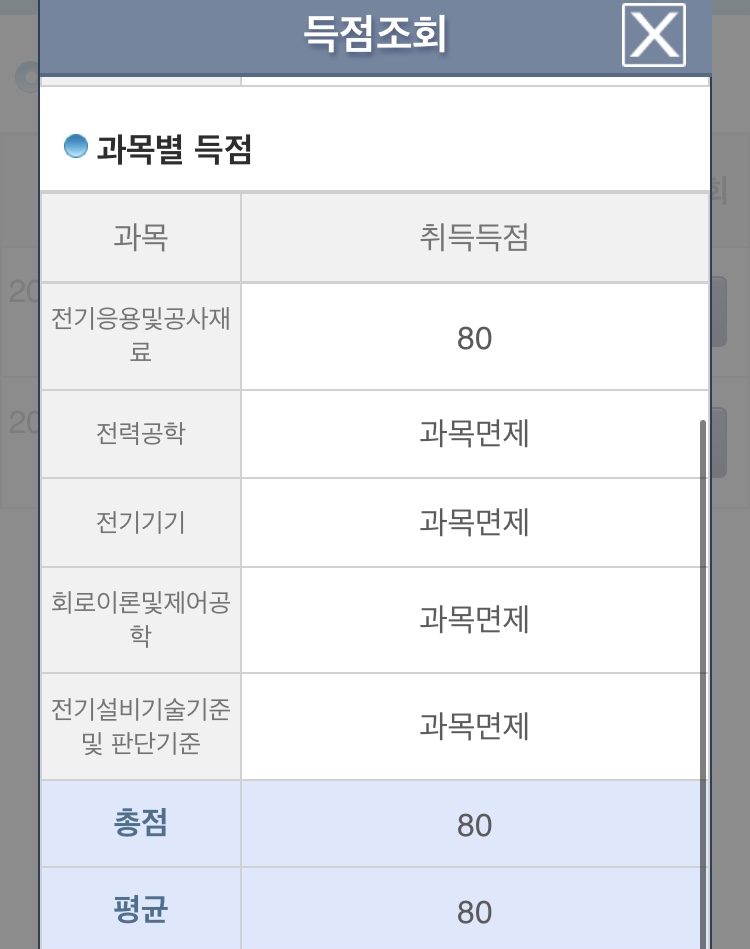
Task: Click the 전기응용및공사재료 subject cell
Action: pos(140,336)
